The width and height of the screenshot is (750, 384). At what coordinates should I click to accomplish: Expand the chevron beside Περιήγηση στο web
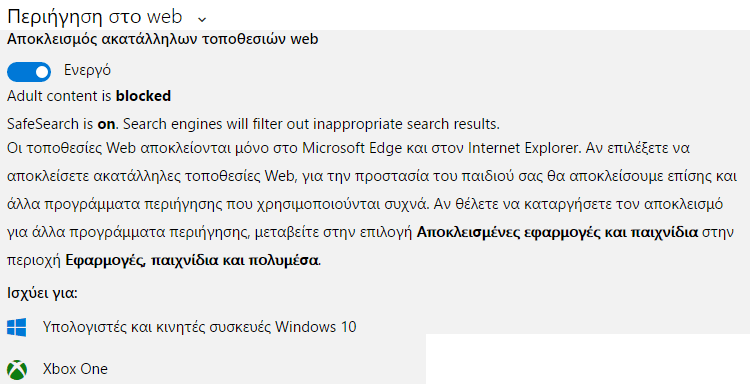(202, 19)
